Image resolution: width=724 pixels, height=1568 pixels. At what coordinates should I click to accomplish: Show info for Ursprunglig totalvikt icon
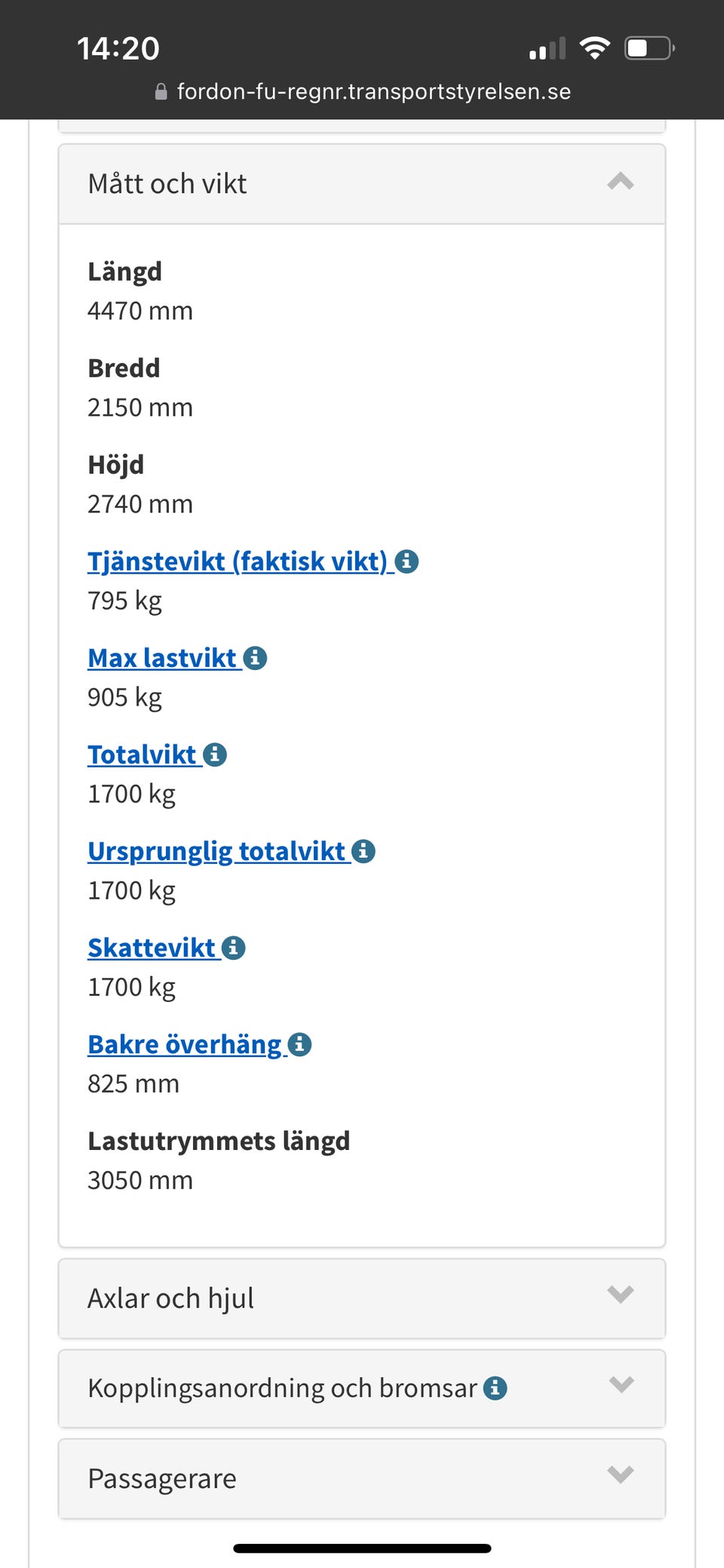point(364,851)
